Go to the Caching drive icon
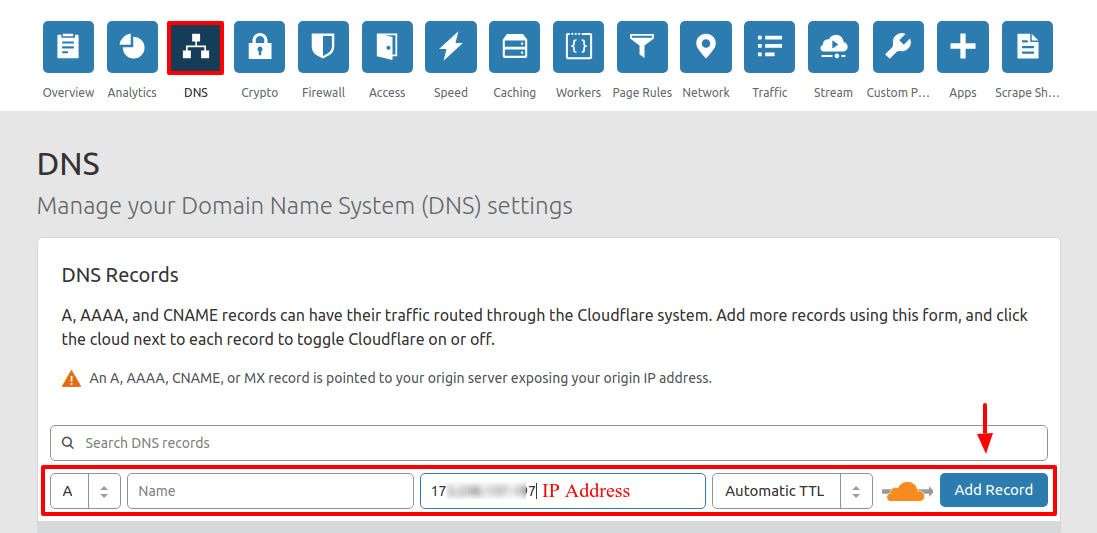The image size is (1097, 533). (515, 47)
